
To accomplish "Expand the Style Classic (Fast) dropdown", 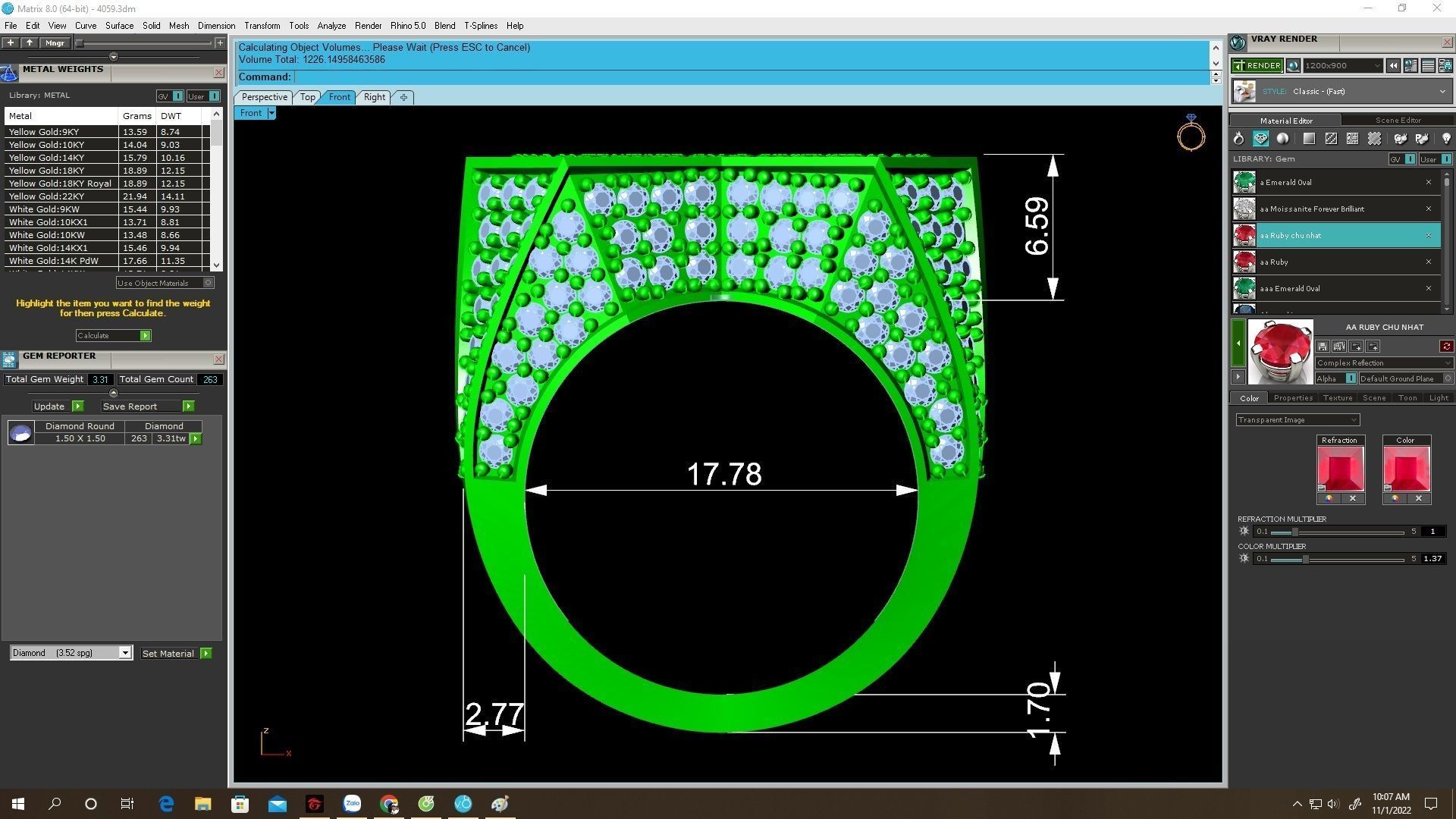I will [1442, 92].
